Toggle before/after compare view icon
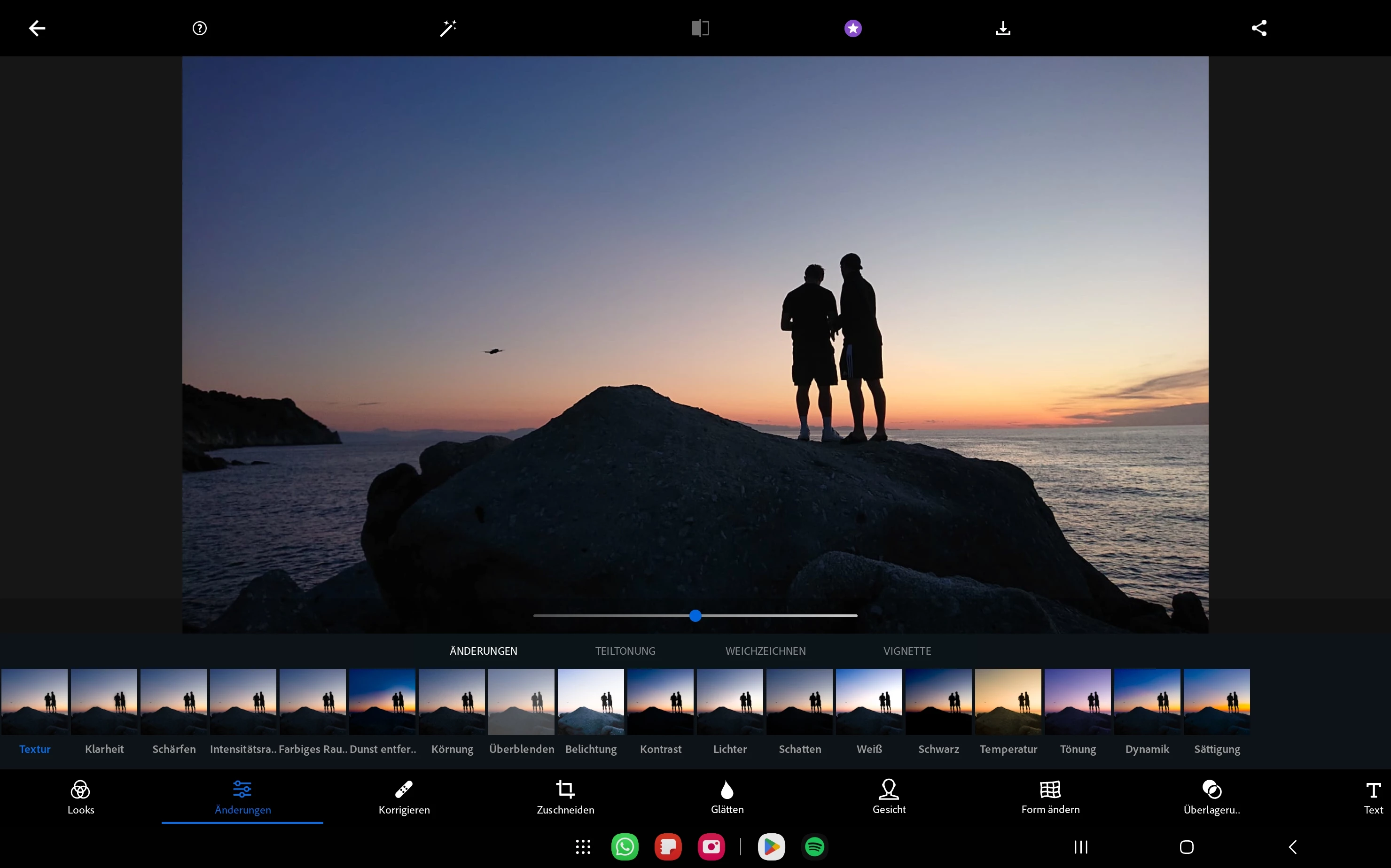The height and width of the screenshot is (868, 1391). click(x=700, y=28)
